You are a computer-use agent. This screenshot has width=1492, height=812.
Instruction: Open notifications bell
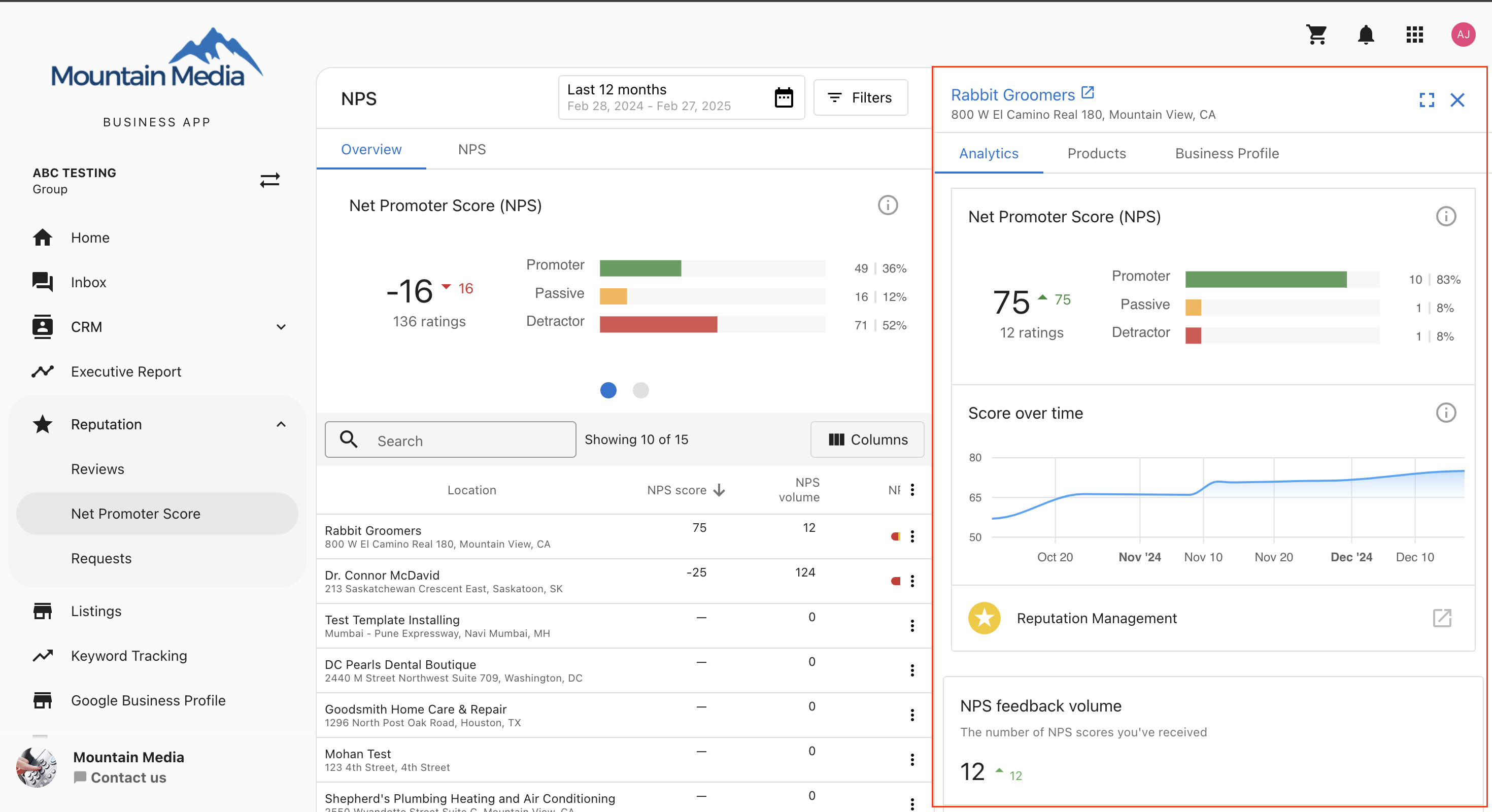[1366, 35]
